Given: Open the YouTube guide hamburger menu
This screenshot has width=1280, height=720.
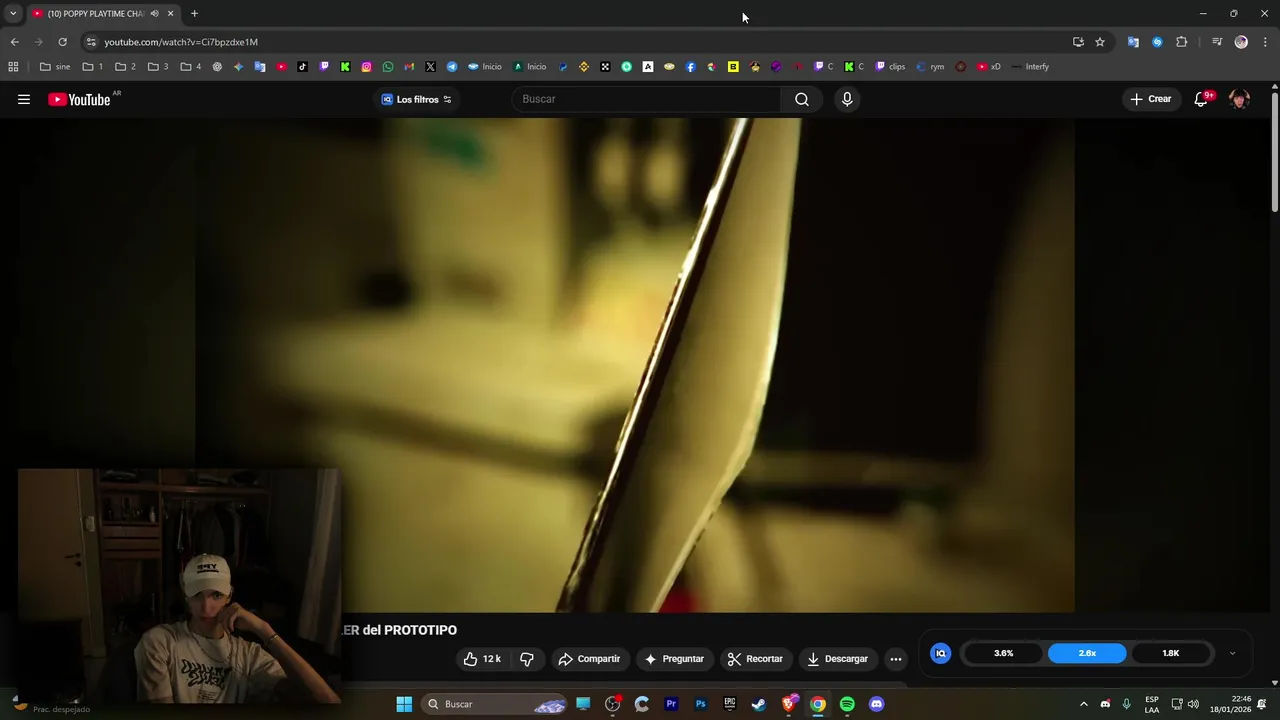Looking at the screenshot, I should (24, 99).
